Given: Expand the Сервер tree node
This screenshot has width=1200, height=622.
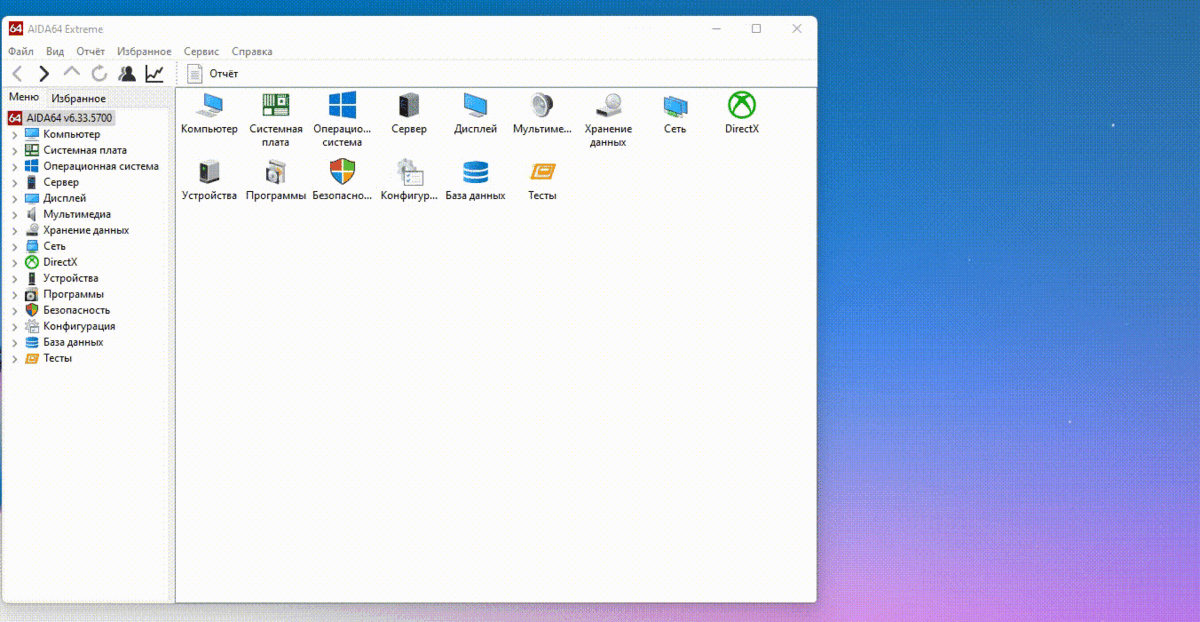Looking at the screenshot, I should point(15,183).
